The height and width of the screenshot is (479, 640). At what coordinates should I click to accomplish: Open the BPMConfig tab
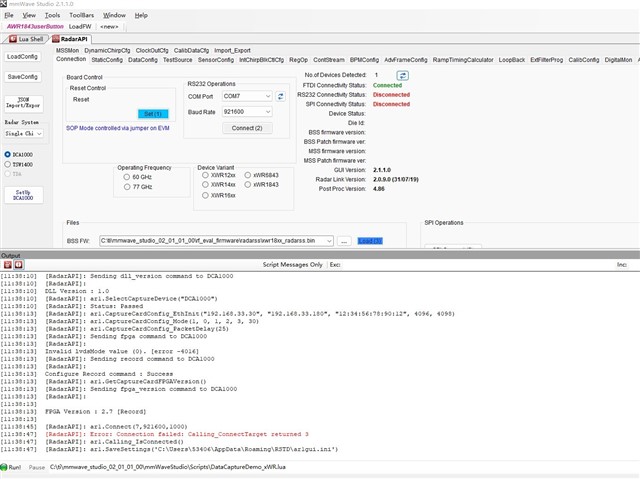[x=364, y=60]
